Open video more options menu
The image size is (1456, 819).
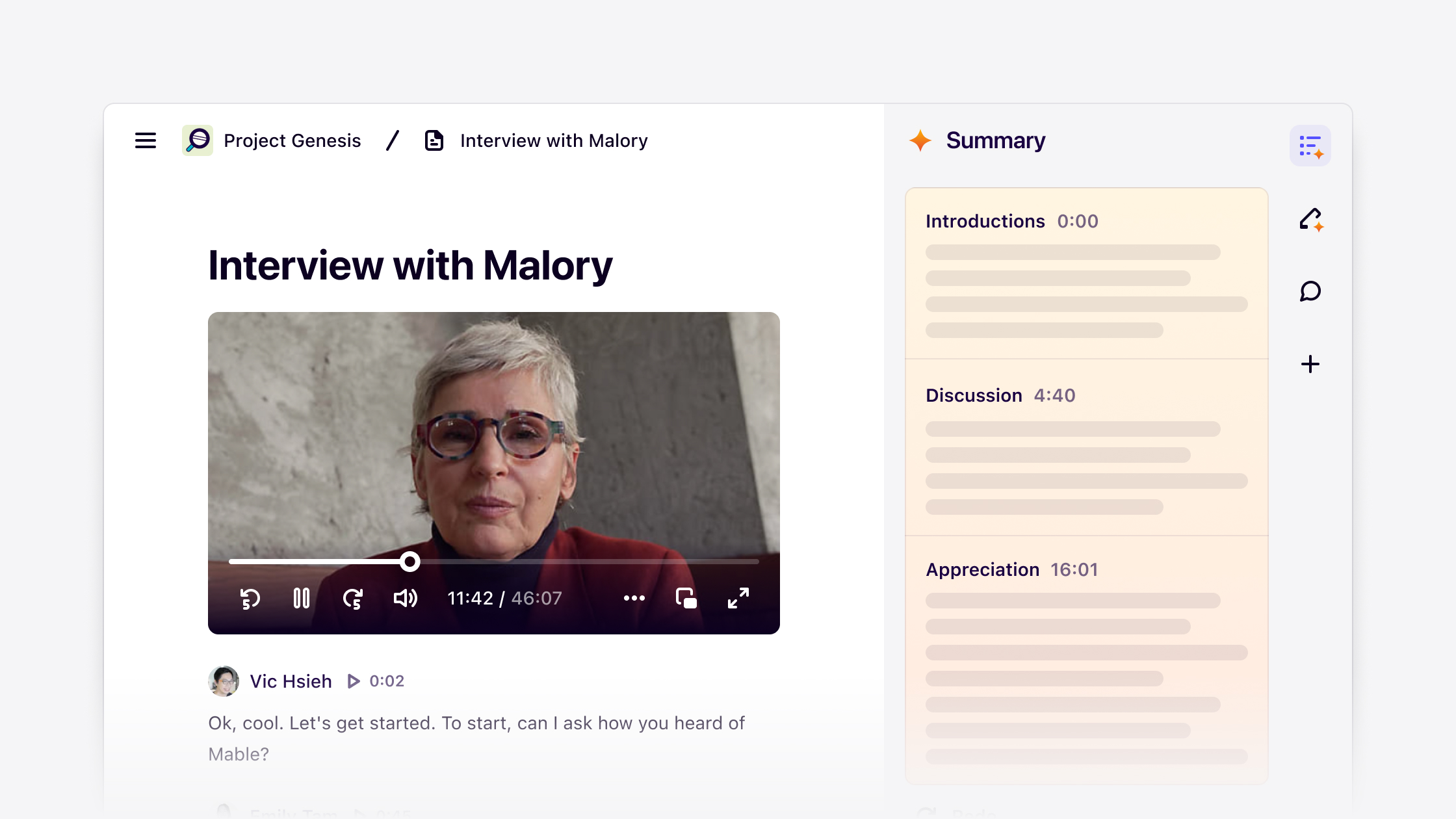[x=634, y=598]
